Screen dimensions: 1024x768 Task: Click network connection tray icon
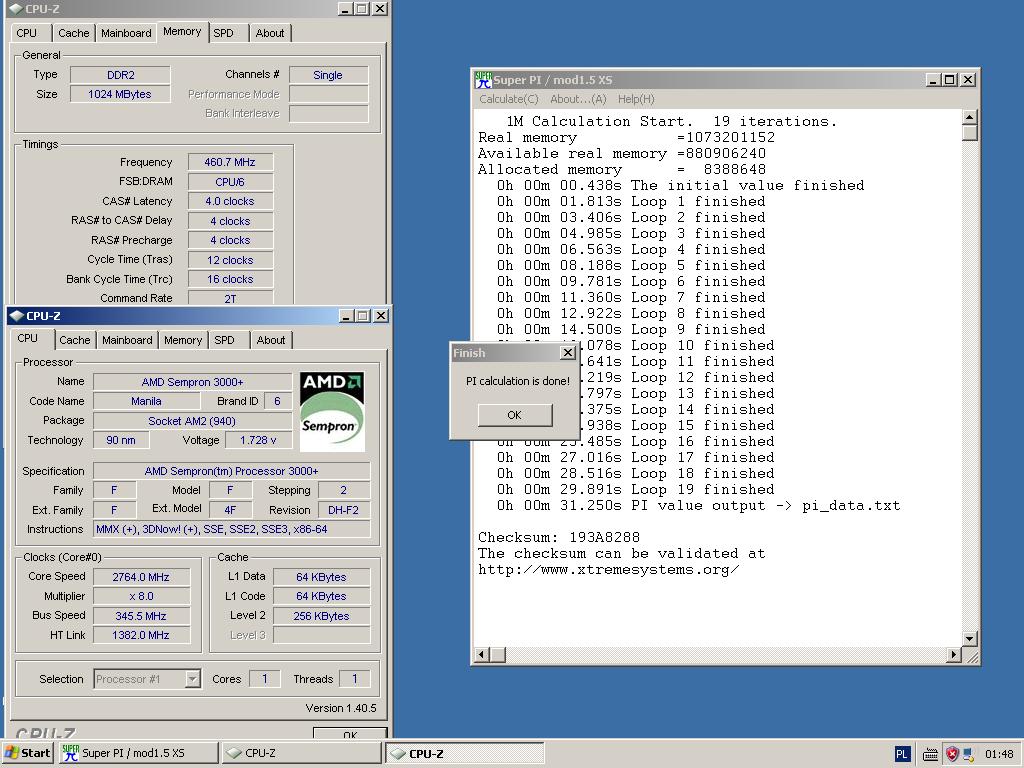tap(968, 754)
